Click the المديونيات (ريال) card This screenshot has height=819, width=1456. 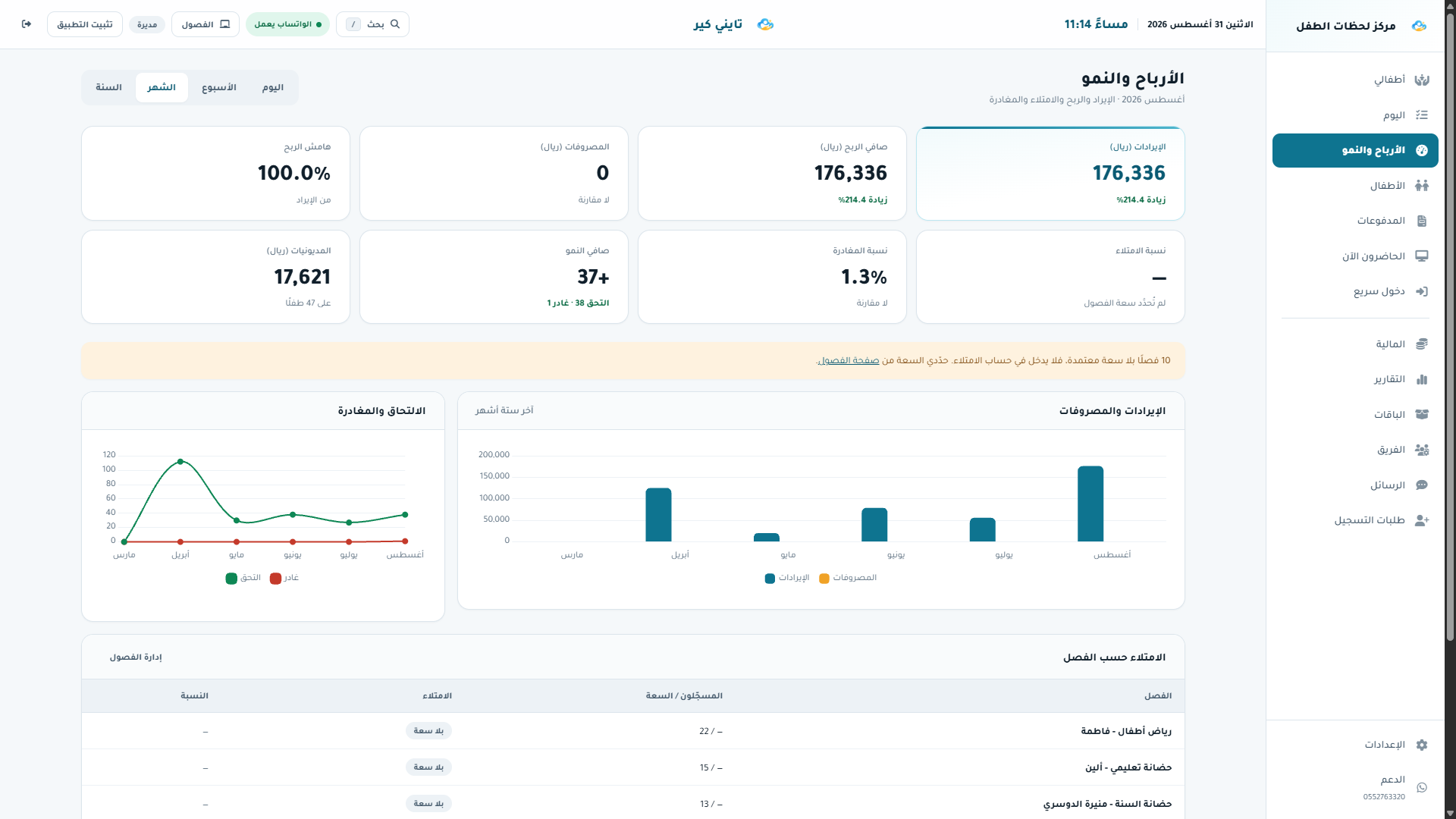215,277
